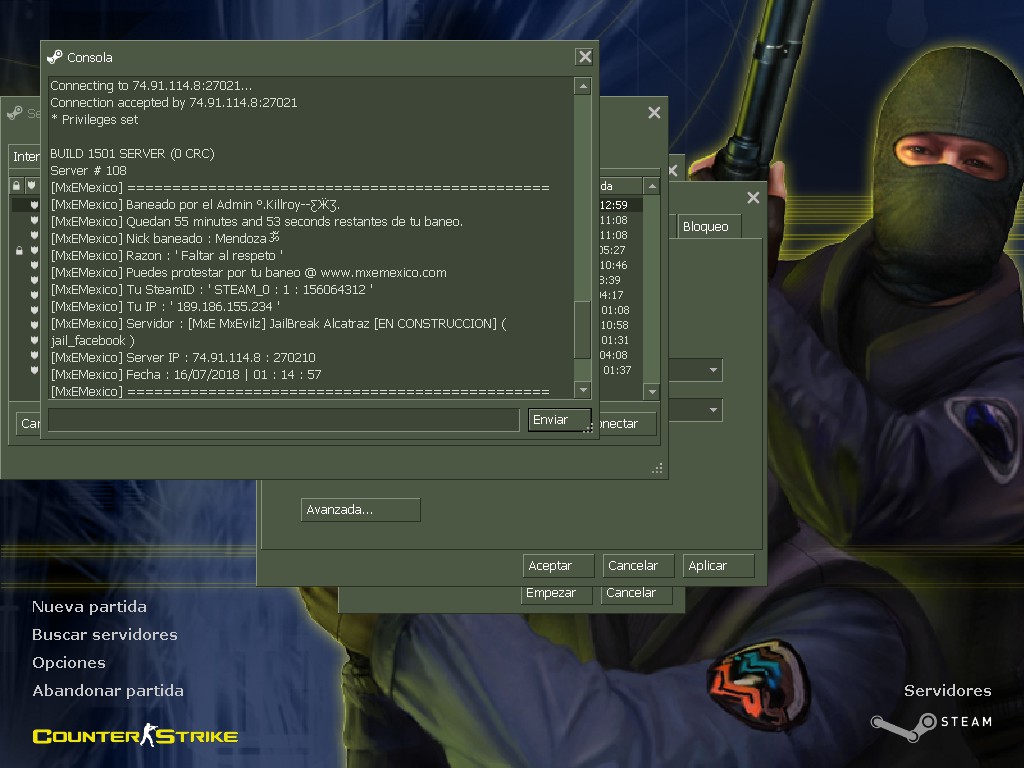Open the lower dropdown in options dialog

713,410
